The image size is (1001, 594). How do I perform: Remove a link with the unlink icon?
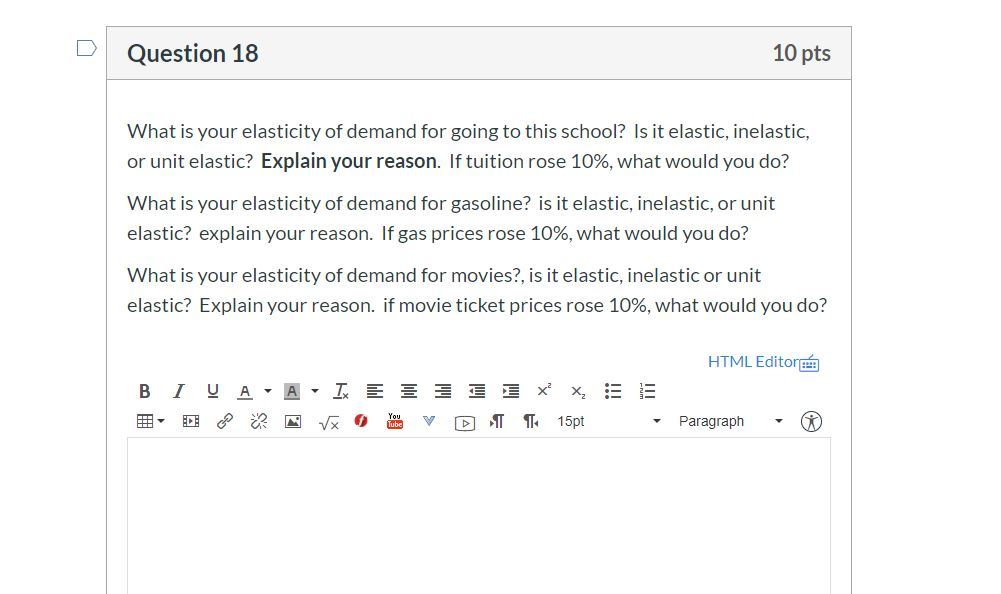[x=257, y=421]
